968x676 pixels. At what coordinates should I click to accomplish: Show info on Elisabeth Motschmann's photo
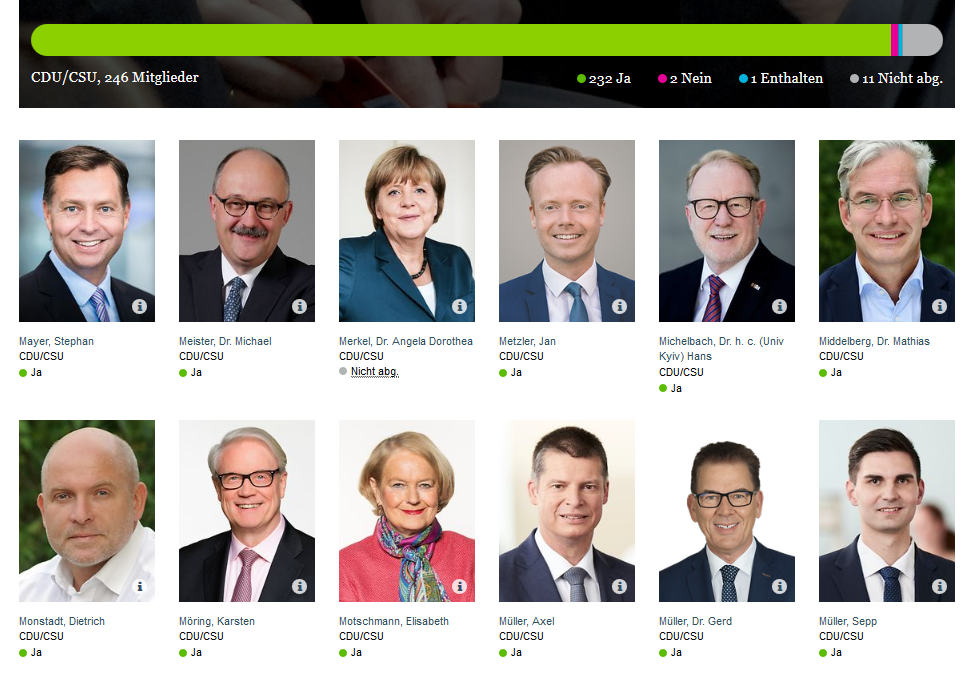[459, 586]
